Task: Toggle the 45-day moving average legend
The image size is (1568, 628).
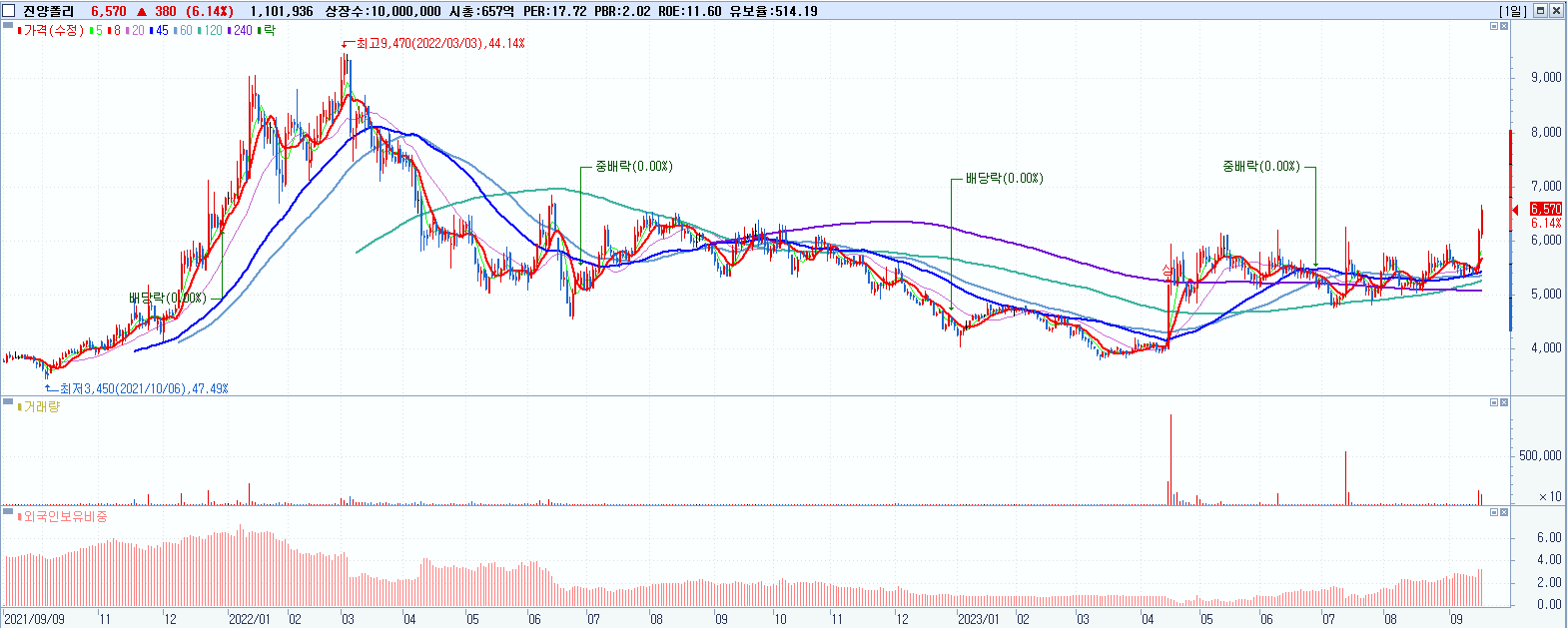Action: (159, 31)
